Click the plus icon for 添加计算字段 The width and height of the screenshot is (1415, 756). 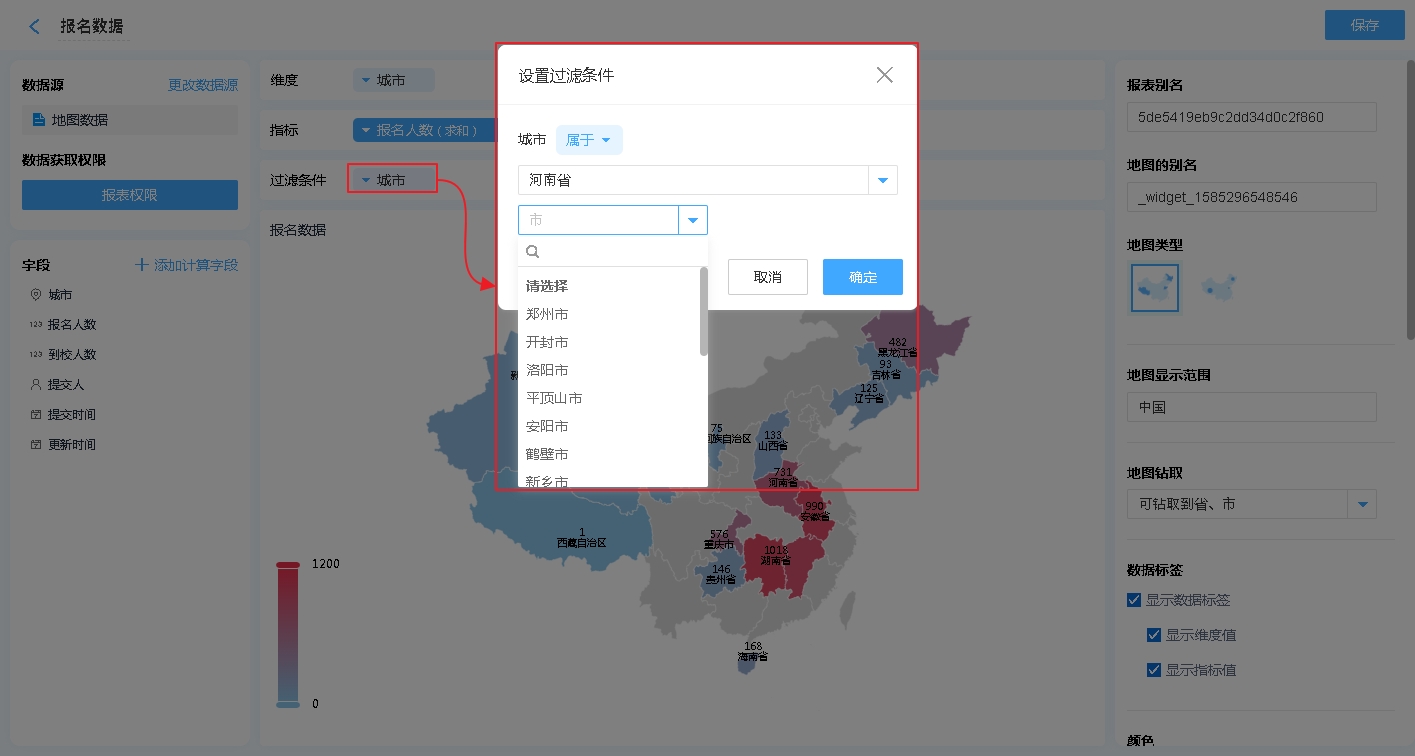tap(142, 265)
